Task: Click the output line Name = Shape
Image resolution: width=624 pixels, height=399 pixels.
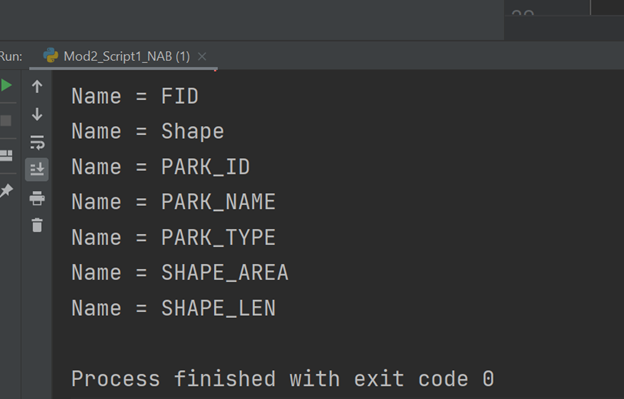Action: tap(148, 132)
